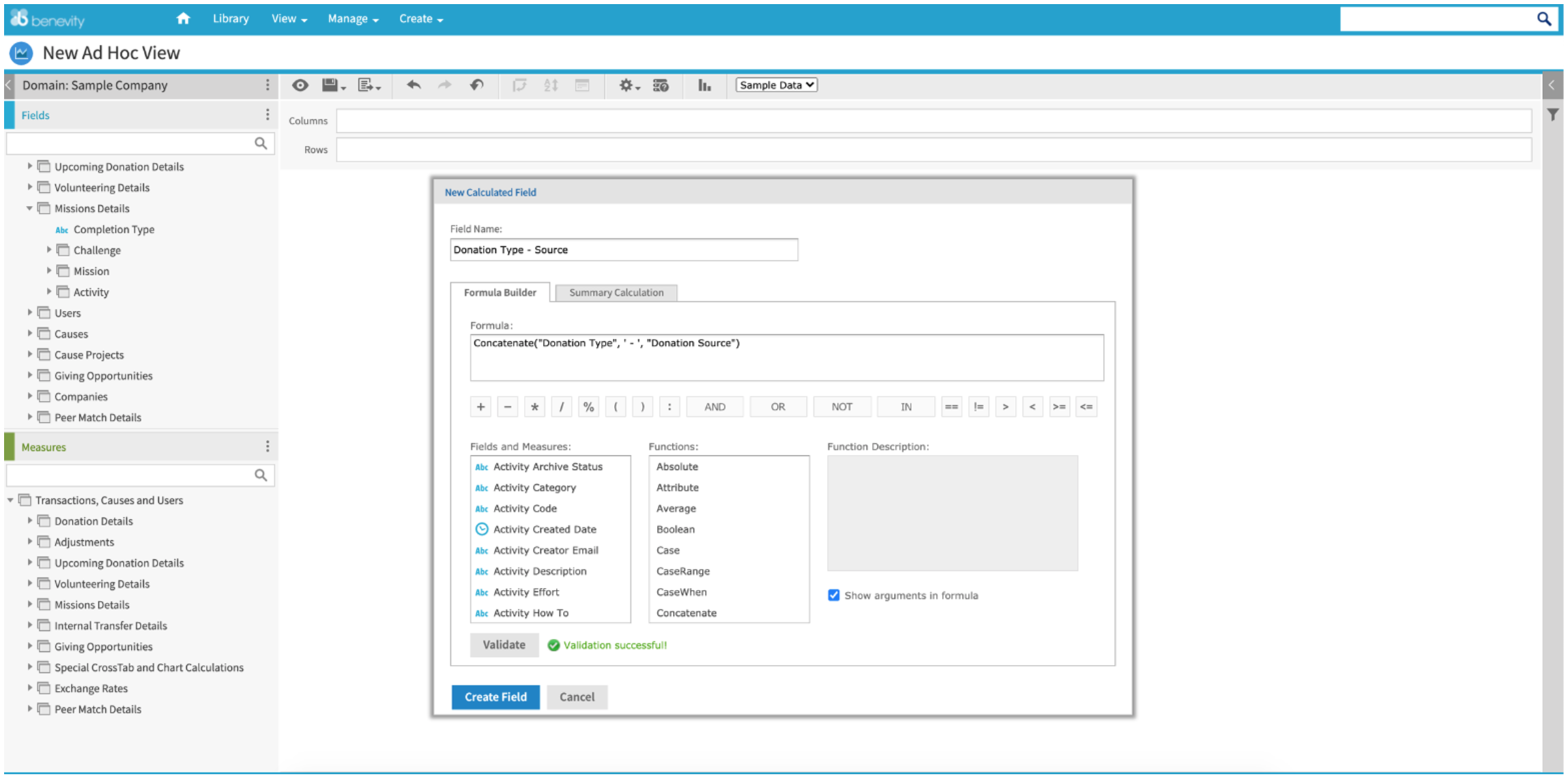
Task: Open the Measures panel options menu
Action: [267, 446]
